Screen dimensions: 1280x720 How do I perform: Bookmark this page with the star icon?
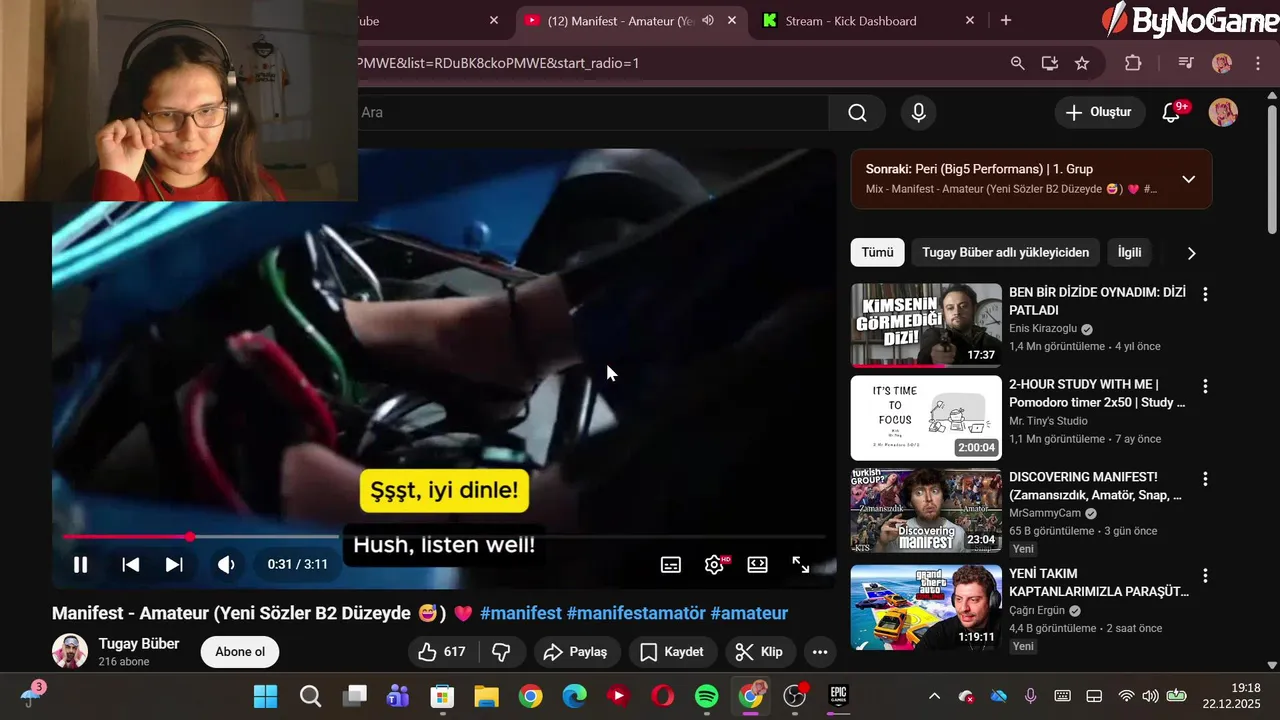[x=1082, y=63]
